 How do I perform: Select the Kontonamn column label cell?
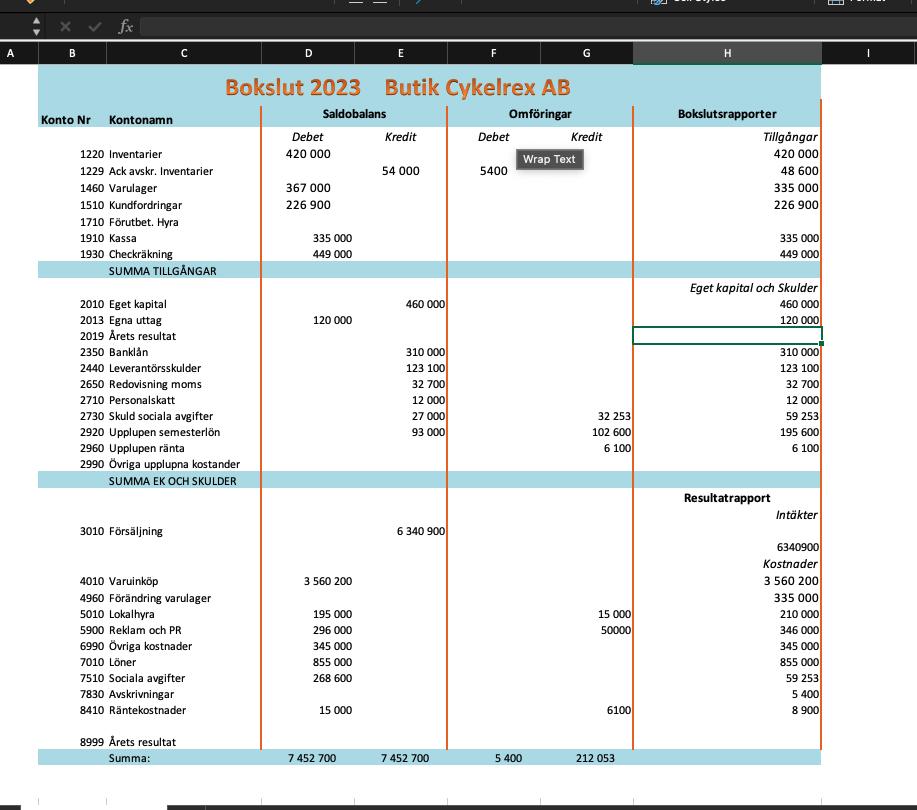pyautogui.click(x=141, y=120)
